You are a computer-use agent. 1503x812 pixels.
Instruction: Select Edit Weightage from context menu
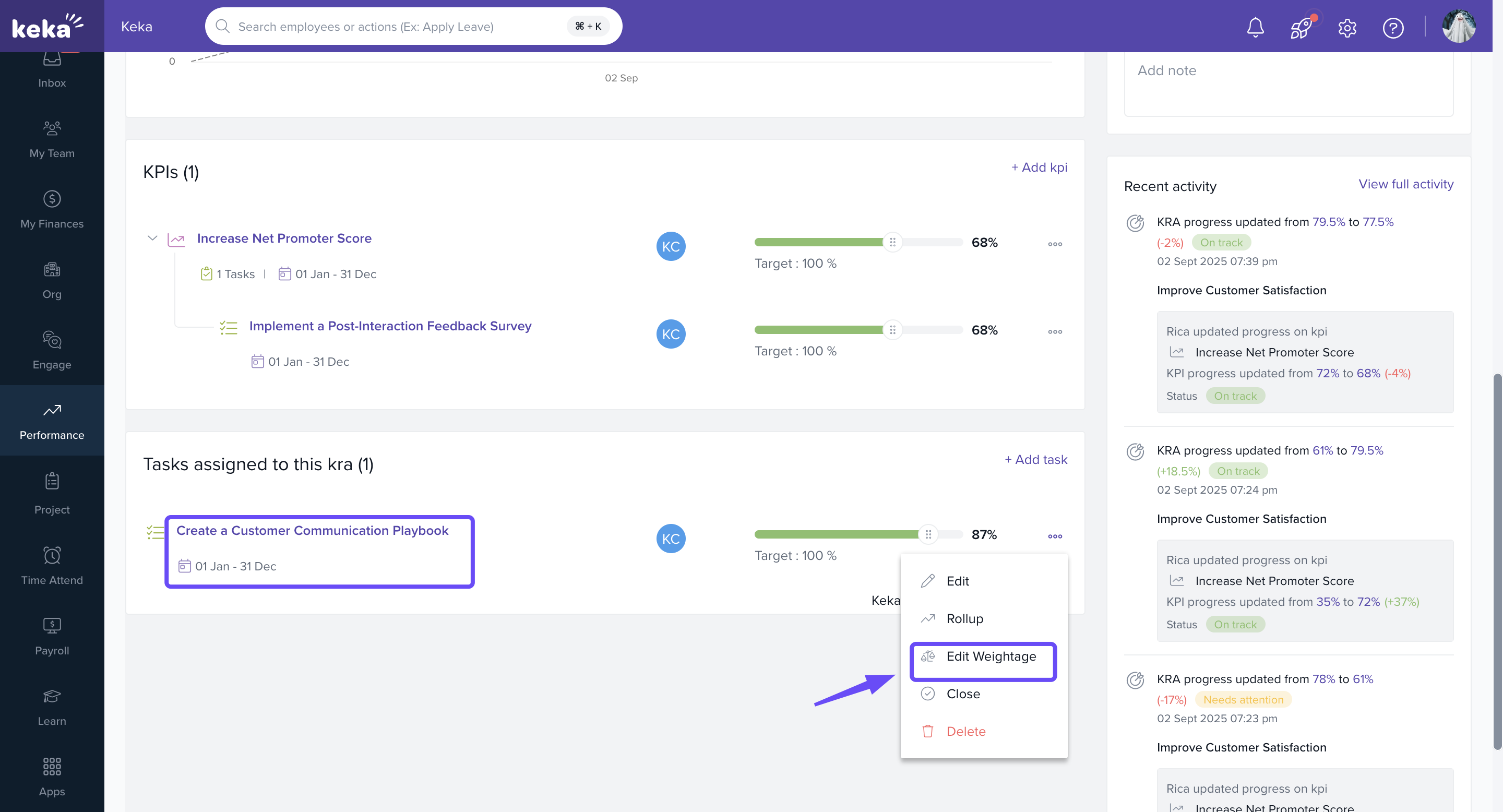[991, 656]
